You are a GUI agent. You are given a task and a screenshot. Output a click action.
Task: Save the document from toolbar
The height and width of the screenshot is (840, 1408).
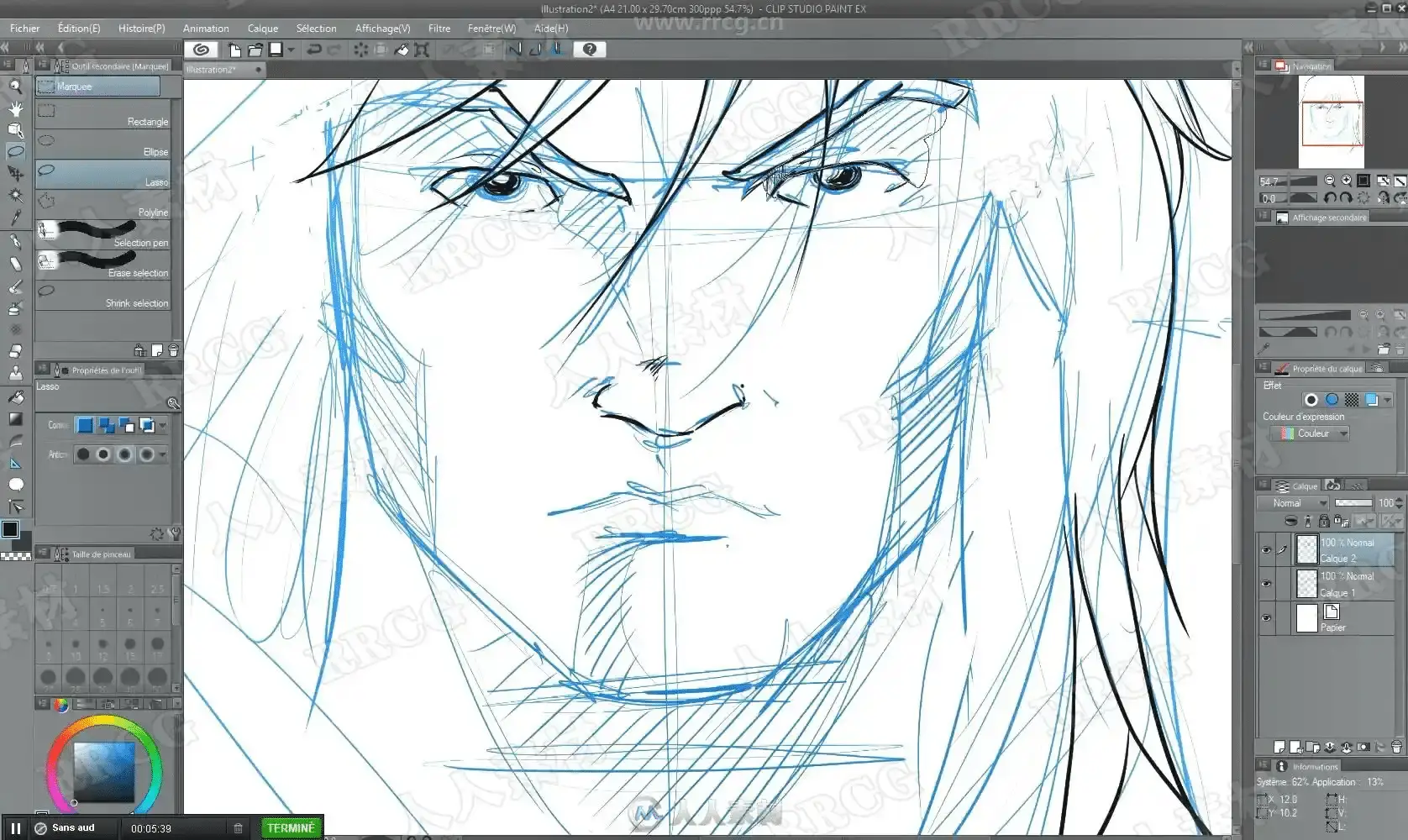pos(276,50)
